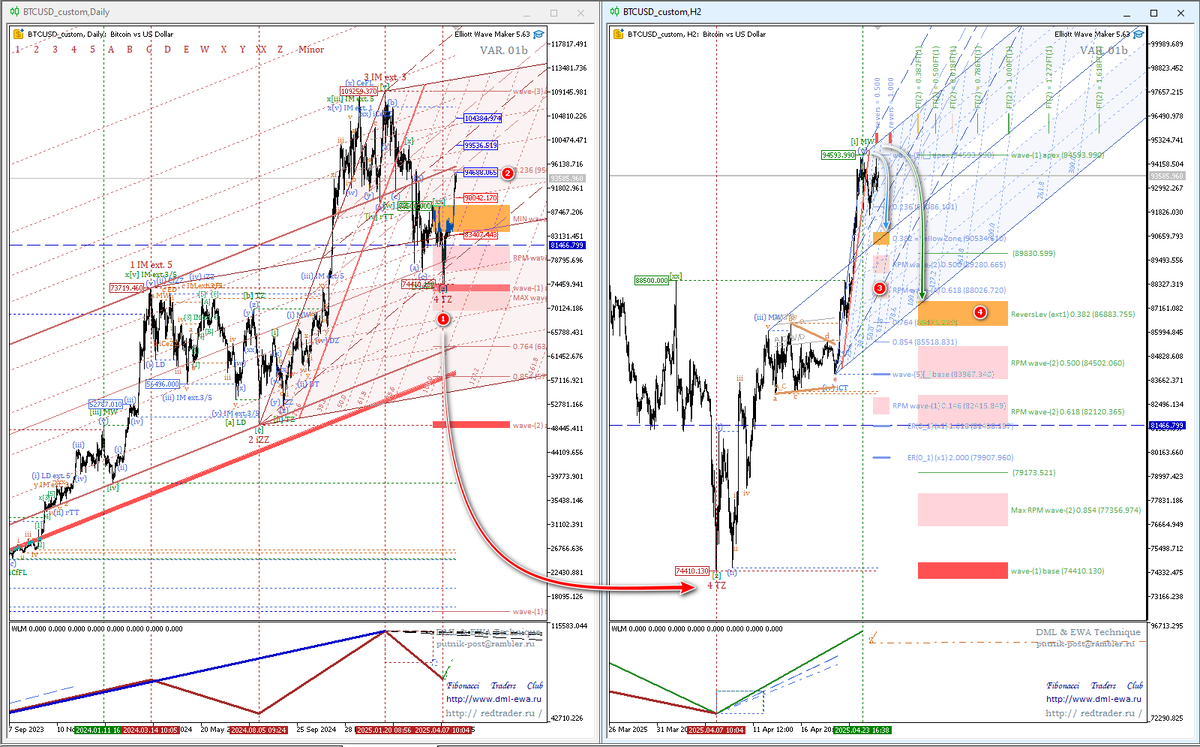
Task: Close the BTCUSD_custom,H2 chart window
Action: (x=1181, y=13)
